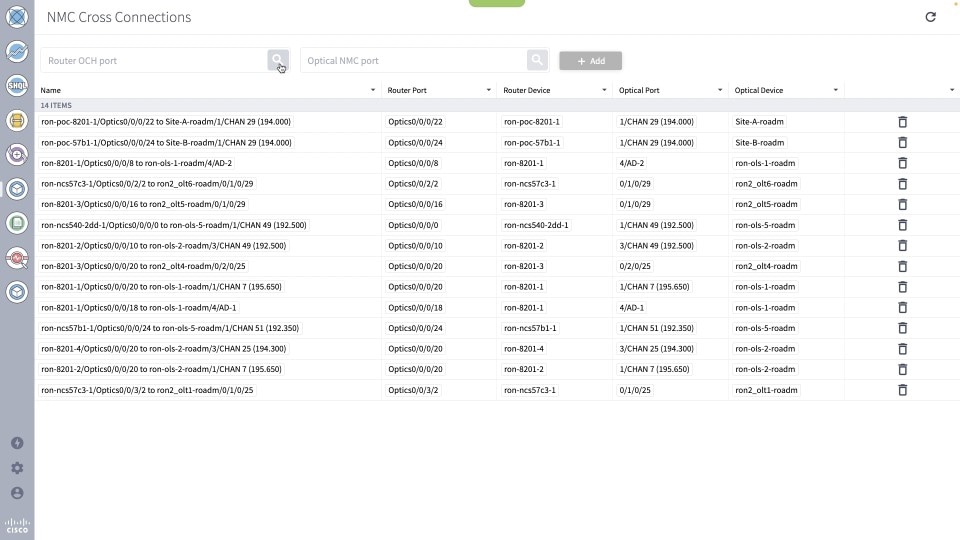Screen dimensions: 960x540
Task: Delete ron-8201-1 4/AD-2 cross connection
Action: click(x=902, y=163)
